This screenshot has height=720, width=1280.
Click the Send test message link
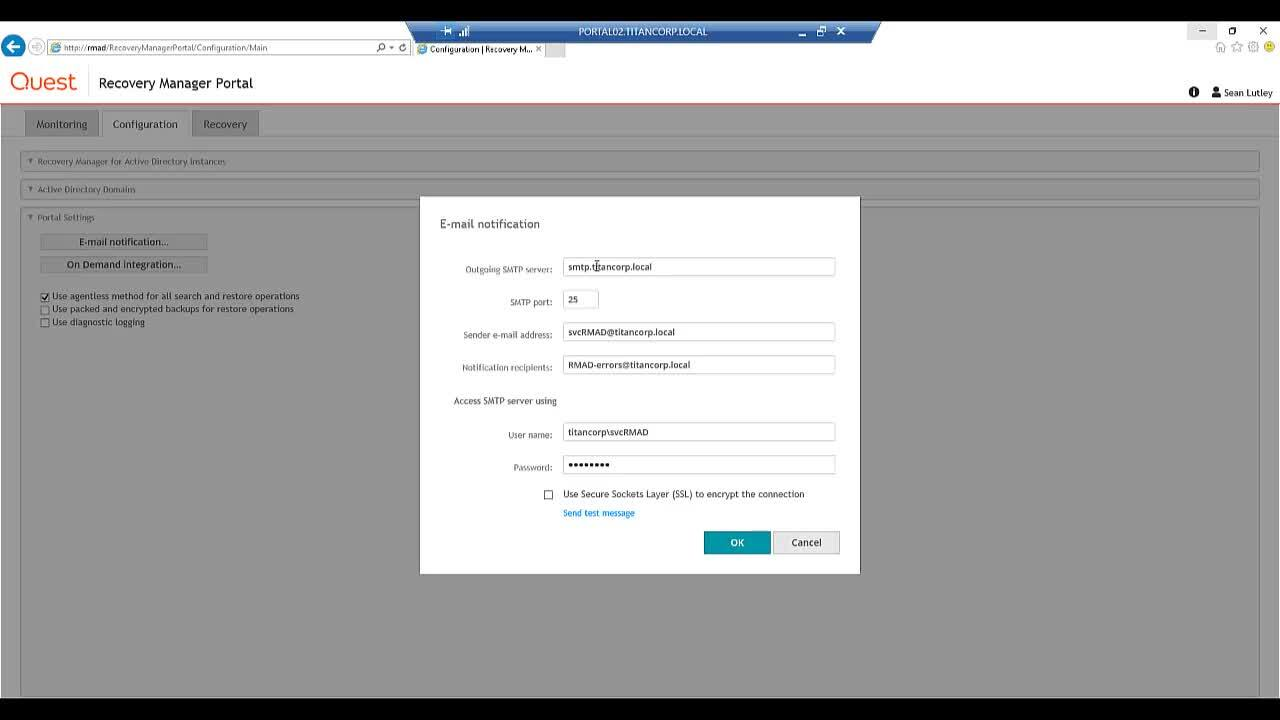(598, 513)
